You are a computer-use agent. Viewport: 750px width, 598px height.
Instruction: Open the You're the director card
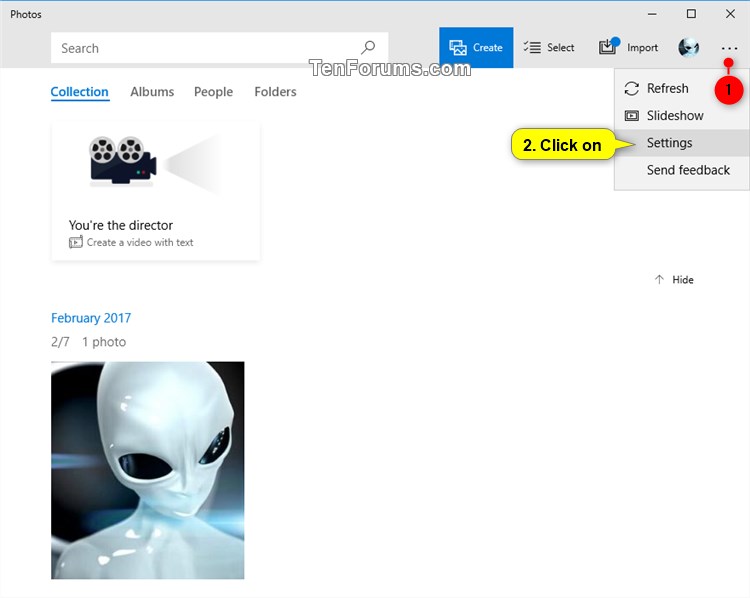(x=155, y=191)
